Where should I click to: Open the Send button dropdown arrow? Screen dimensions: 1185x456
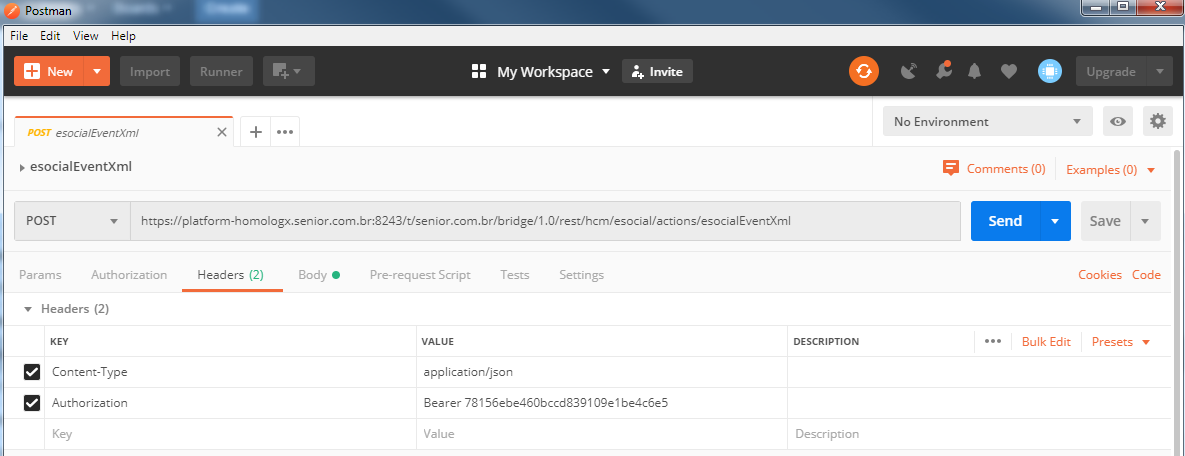click(x=1056, y=221)
